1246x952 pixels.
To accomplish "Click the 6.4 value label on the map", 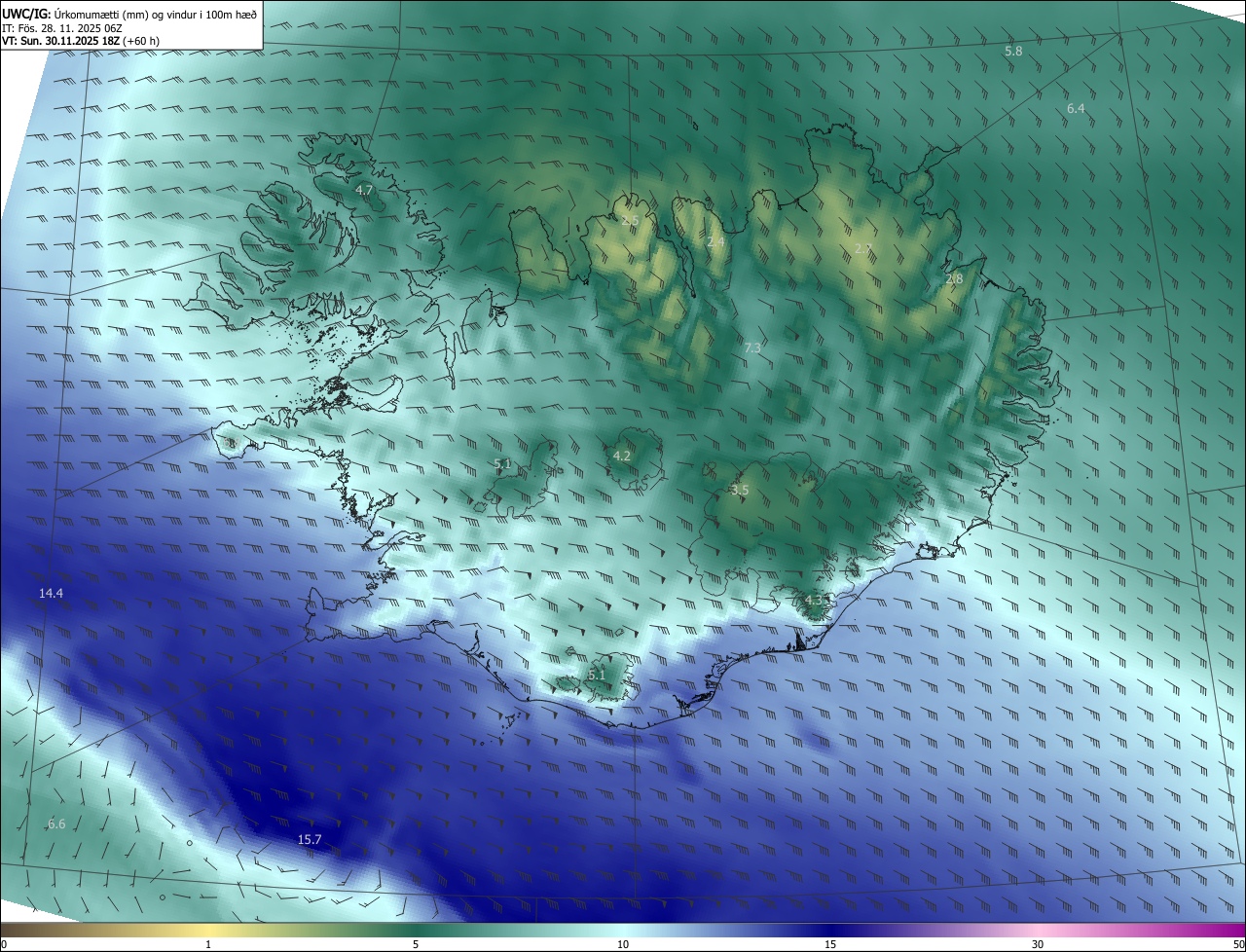I will click(x=1076, y=109).
